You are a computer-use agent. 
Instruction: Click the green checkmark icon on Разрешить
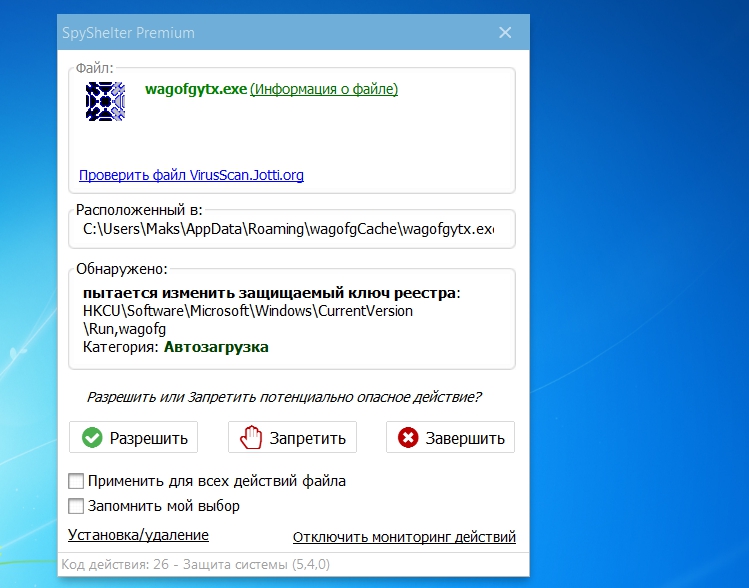tap(92, 438)
